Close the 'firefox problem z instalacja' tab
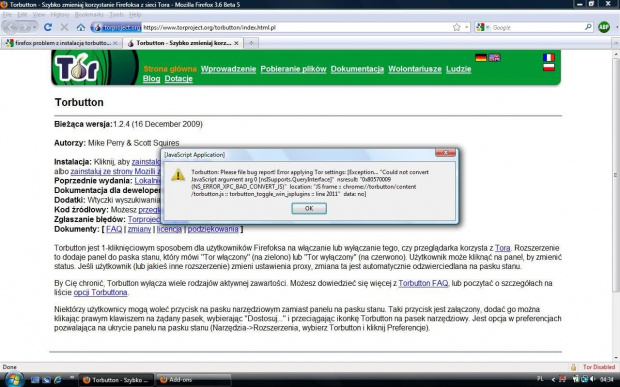Image resolution: width=620 pixels, height=387 pixels. (115, 43)
